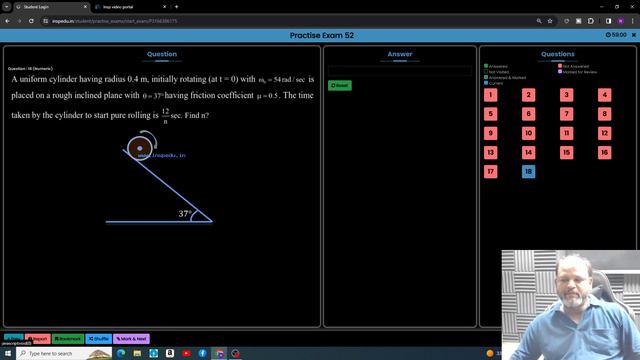
Task: Open Amazon app in taskbar
Action: tap(170, 353)
